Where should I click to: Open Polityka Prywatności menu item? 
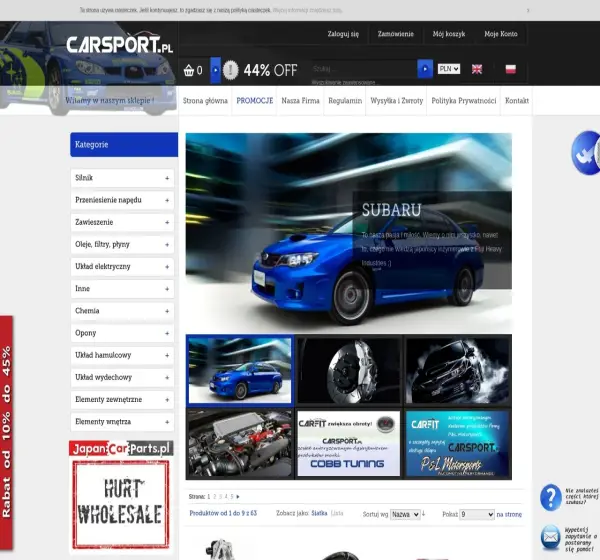tap(464, 101)
